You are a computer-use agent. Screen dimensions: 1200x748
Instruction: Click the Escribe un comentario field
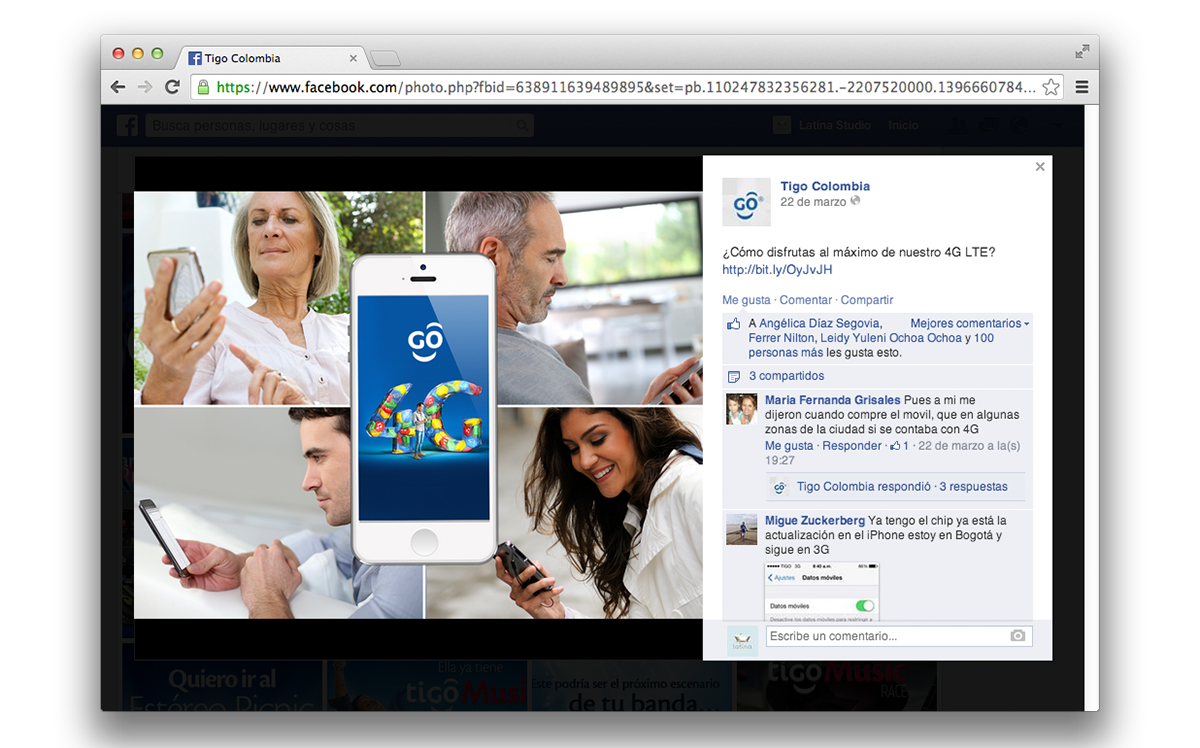899,636
